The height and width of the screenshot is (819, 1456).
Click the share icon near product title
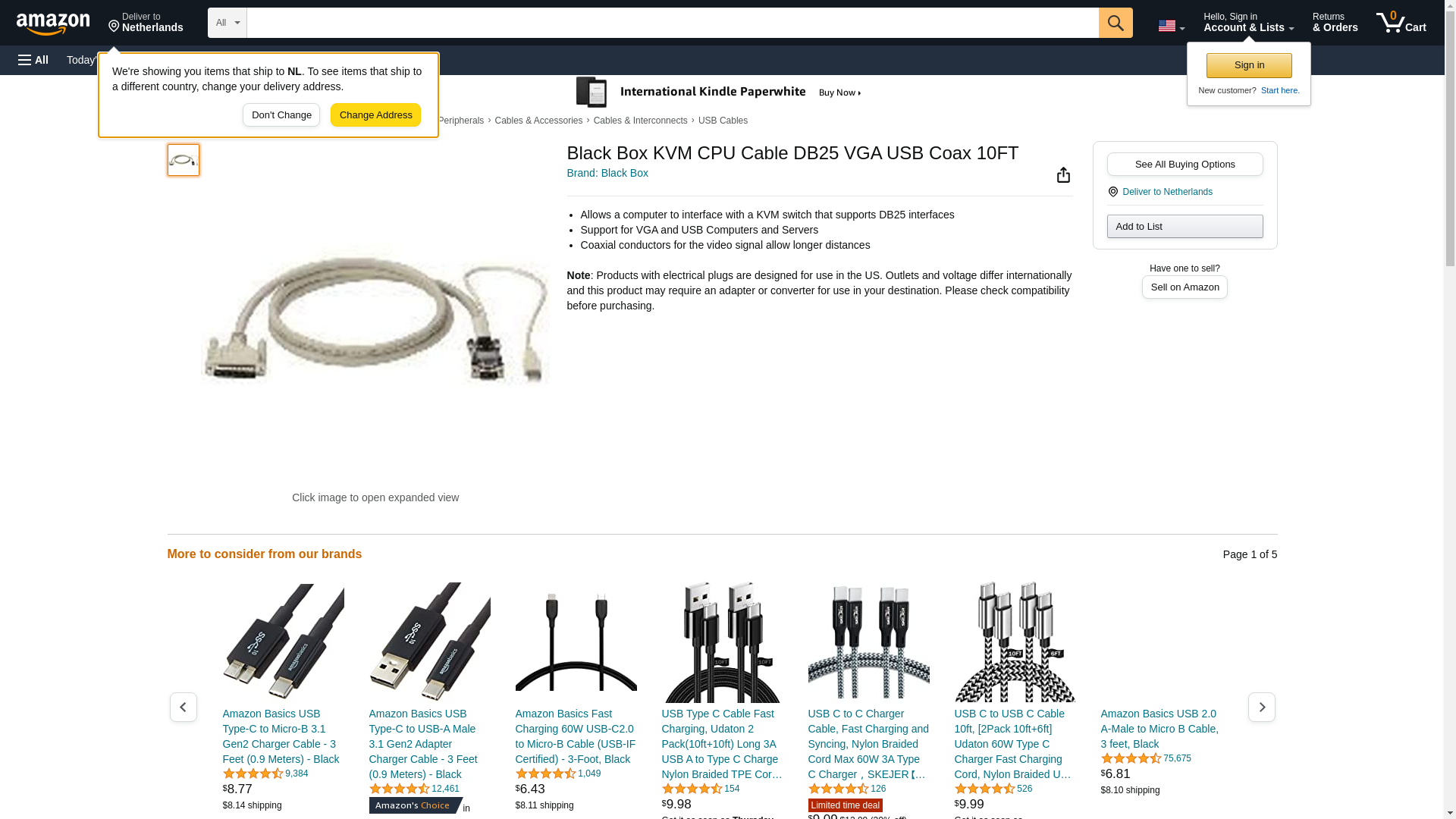pyautogui.click(x=1063, y=175)
